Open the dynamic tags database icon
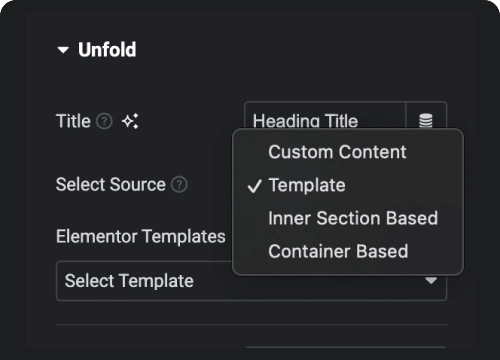The height and width of the screenshot is (360, 500). click(426, 120)
